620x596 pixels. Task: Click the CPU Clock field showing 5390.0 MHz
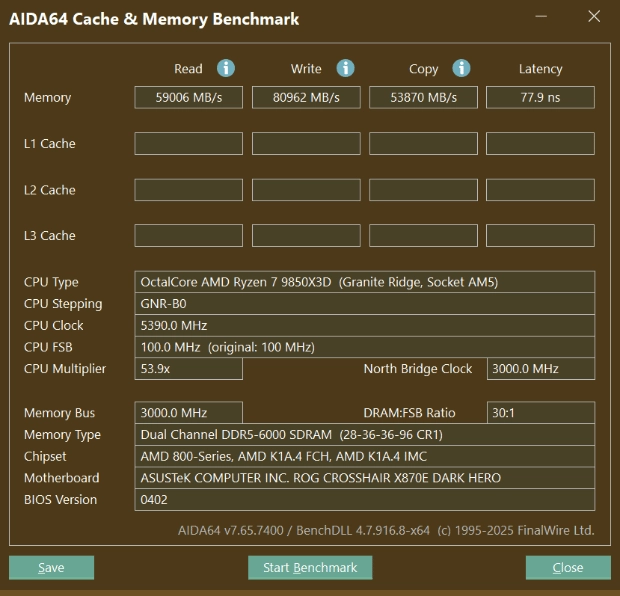(364, 325)
